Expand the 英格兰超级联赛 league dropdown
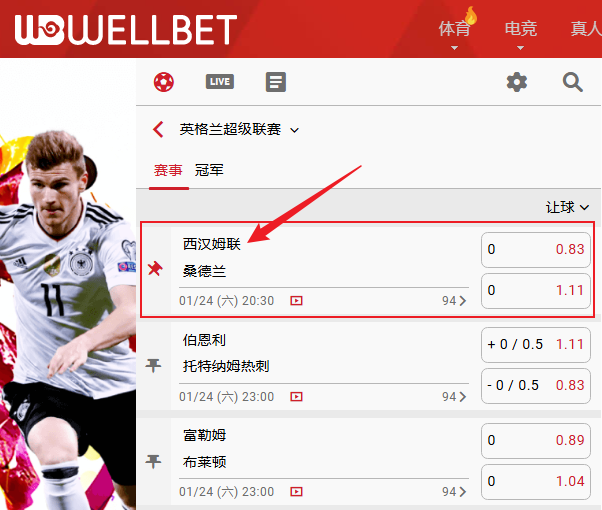 [x=294, y=130]
